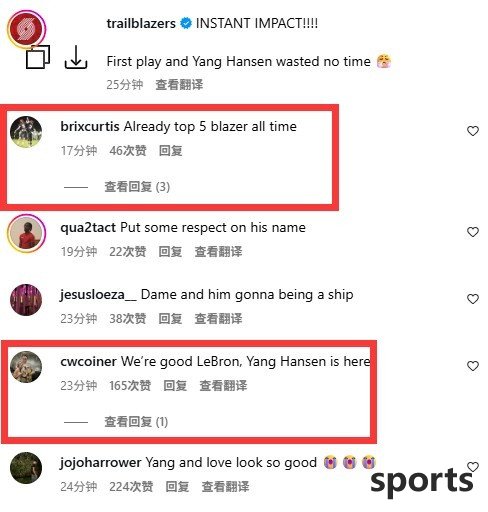Viewport: 488px width, 512px height.
Task: Click the download arrow icon
Action: coord(76,57)
